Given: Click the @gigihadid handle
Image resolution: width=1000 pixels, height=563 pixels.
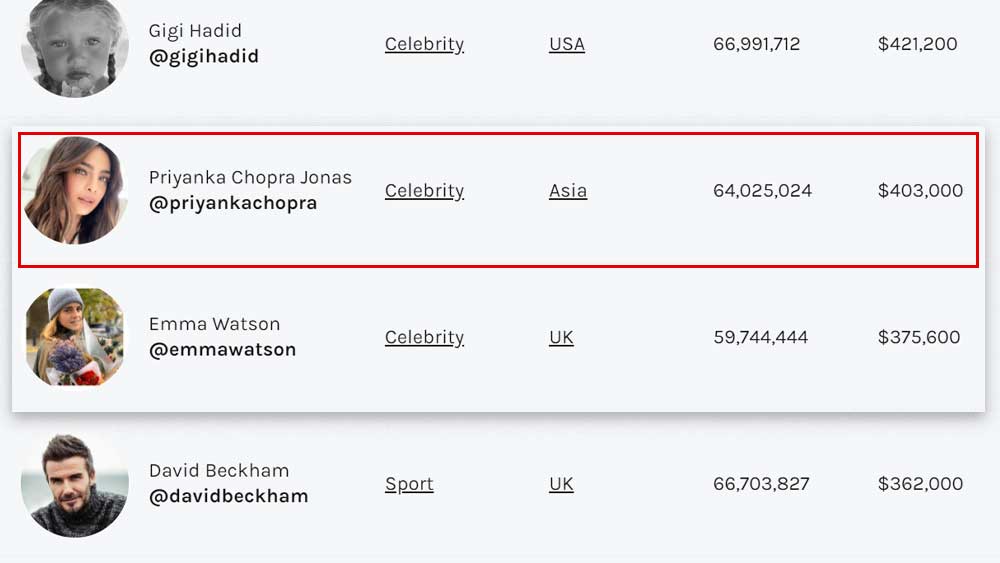Looking at the screenshot, I should point(203,57).
